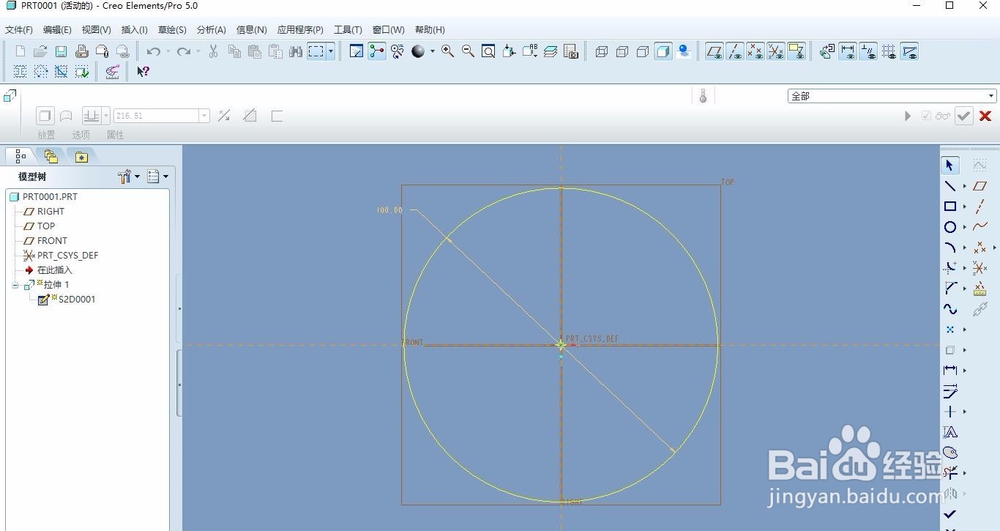Open the 选项 panel tab

(81, 135)
